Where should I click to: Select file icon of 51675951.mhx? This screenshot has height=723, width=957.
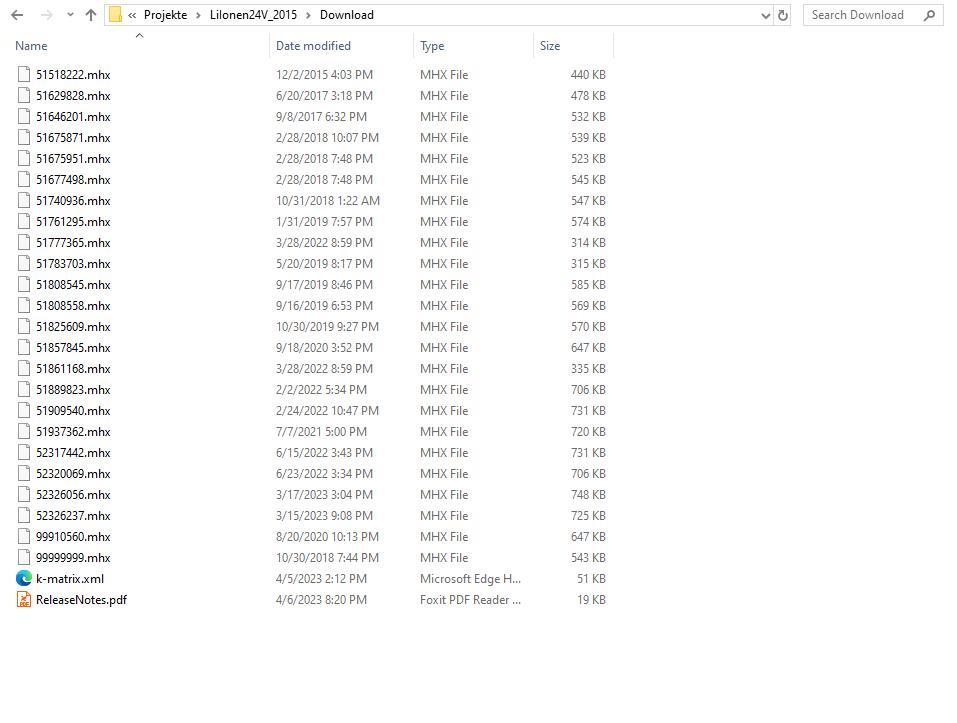(24, 159)
